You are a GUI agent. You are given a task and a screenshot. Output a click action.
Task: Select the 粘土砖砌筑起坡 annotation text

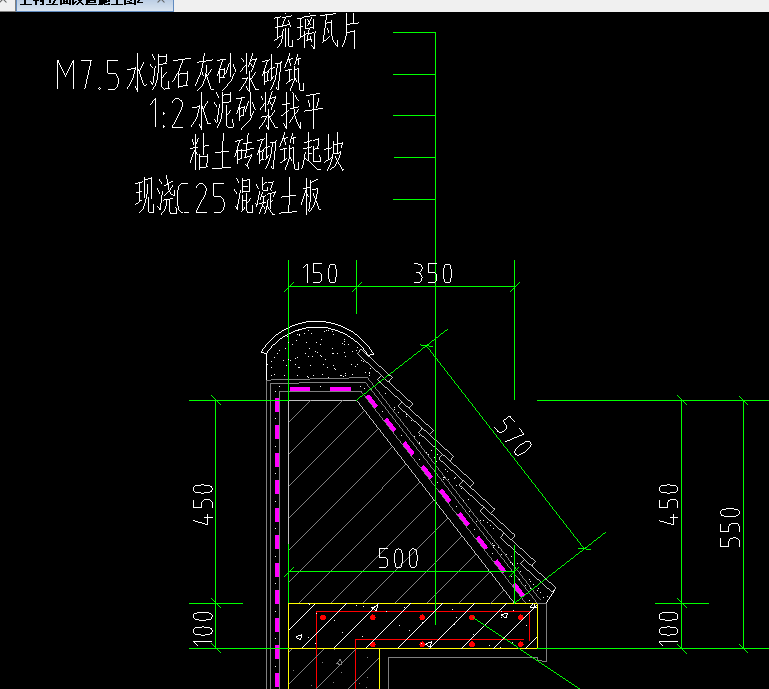pyautogui.click(x=267, y=153)
